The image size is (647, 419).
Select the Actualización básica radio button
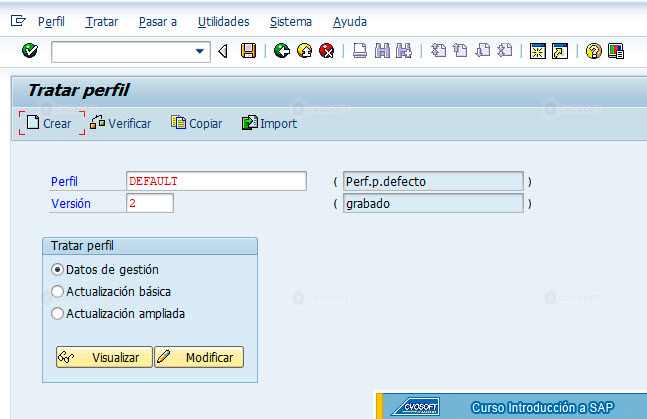57,291
